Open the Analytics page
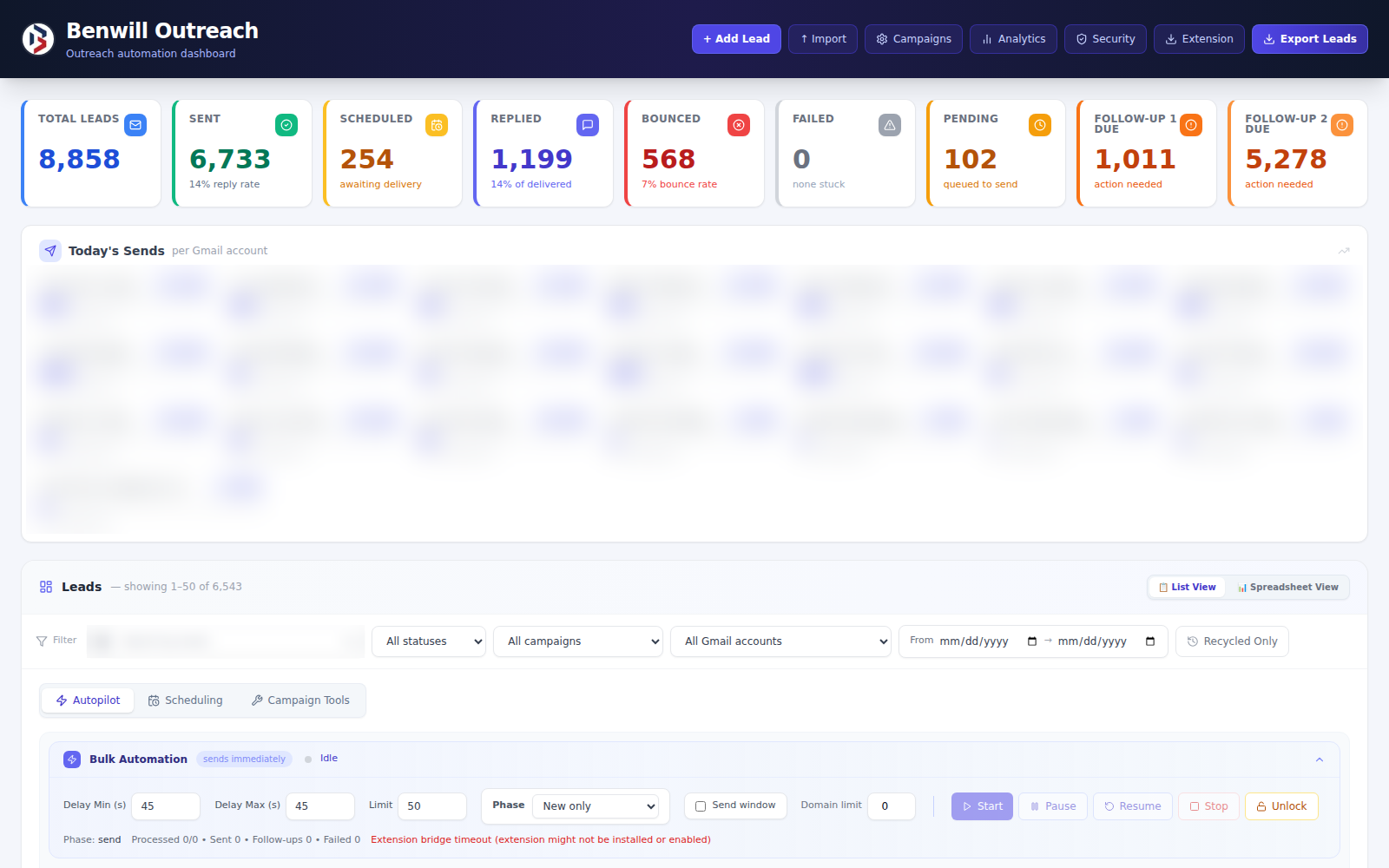 pos(1013,39)
